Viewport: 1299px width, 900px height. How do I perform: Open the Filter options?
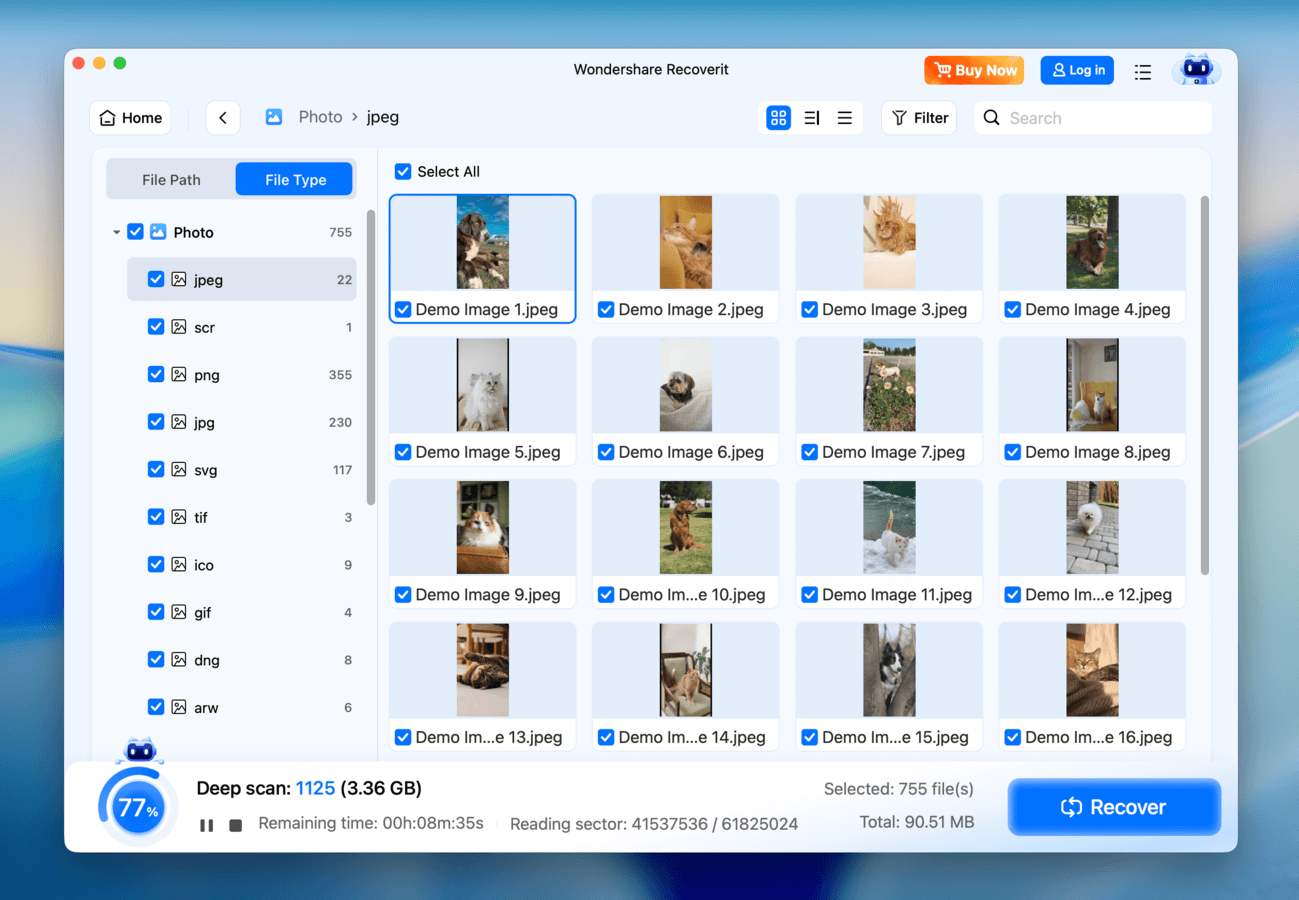919,118
